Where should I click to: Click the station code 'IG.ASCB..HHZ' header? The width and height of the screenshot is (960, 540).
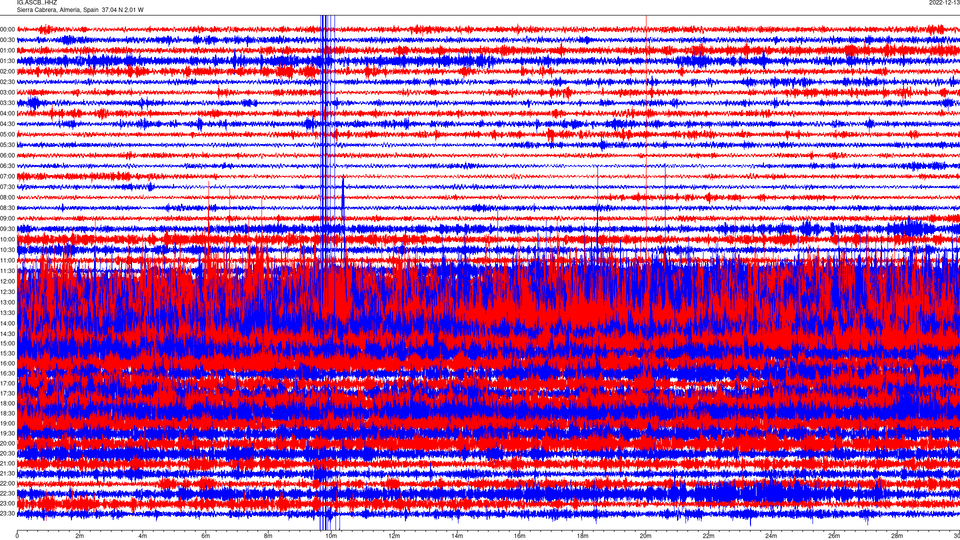coord(37,2)
